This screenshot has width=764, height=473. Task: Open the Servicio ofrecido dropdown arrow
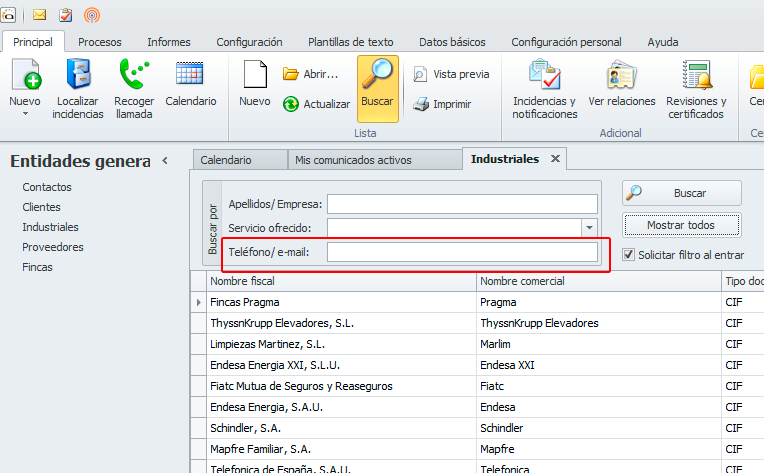point(589,227)
